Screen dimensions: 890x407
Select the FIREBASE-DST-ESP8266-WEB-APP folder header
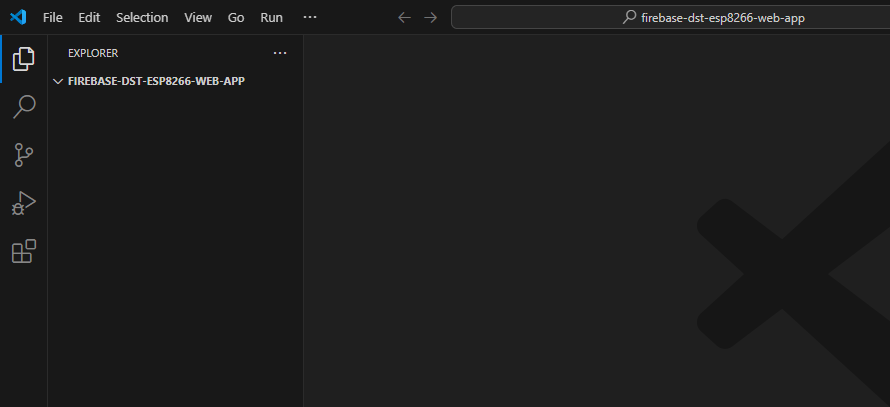pyautogui.click(x=156, y=81)
